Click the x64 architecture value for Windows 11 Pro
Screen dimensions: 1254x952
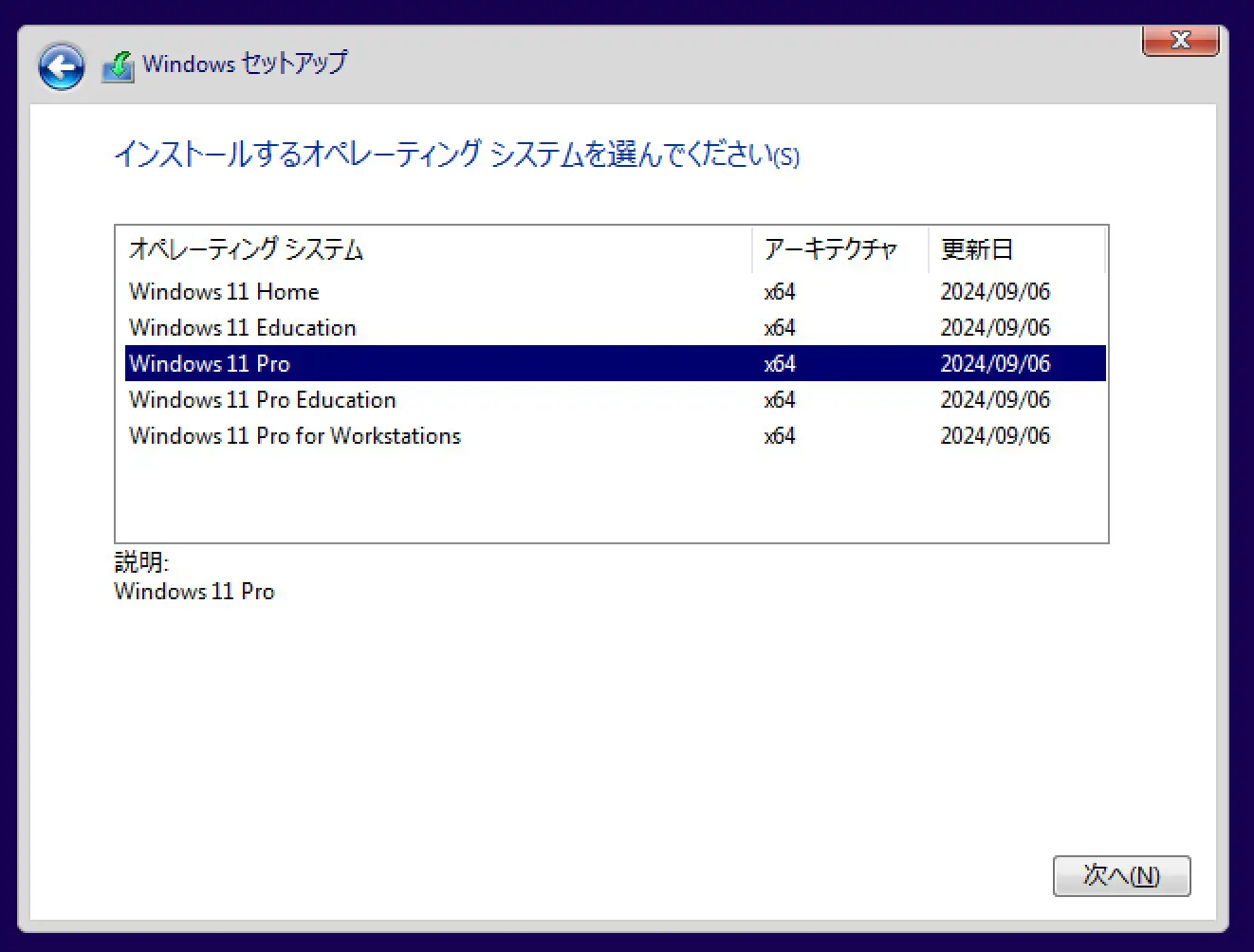tap(780, 363)
